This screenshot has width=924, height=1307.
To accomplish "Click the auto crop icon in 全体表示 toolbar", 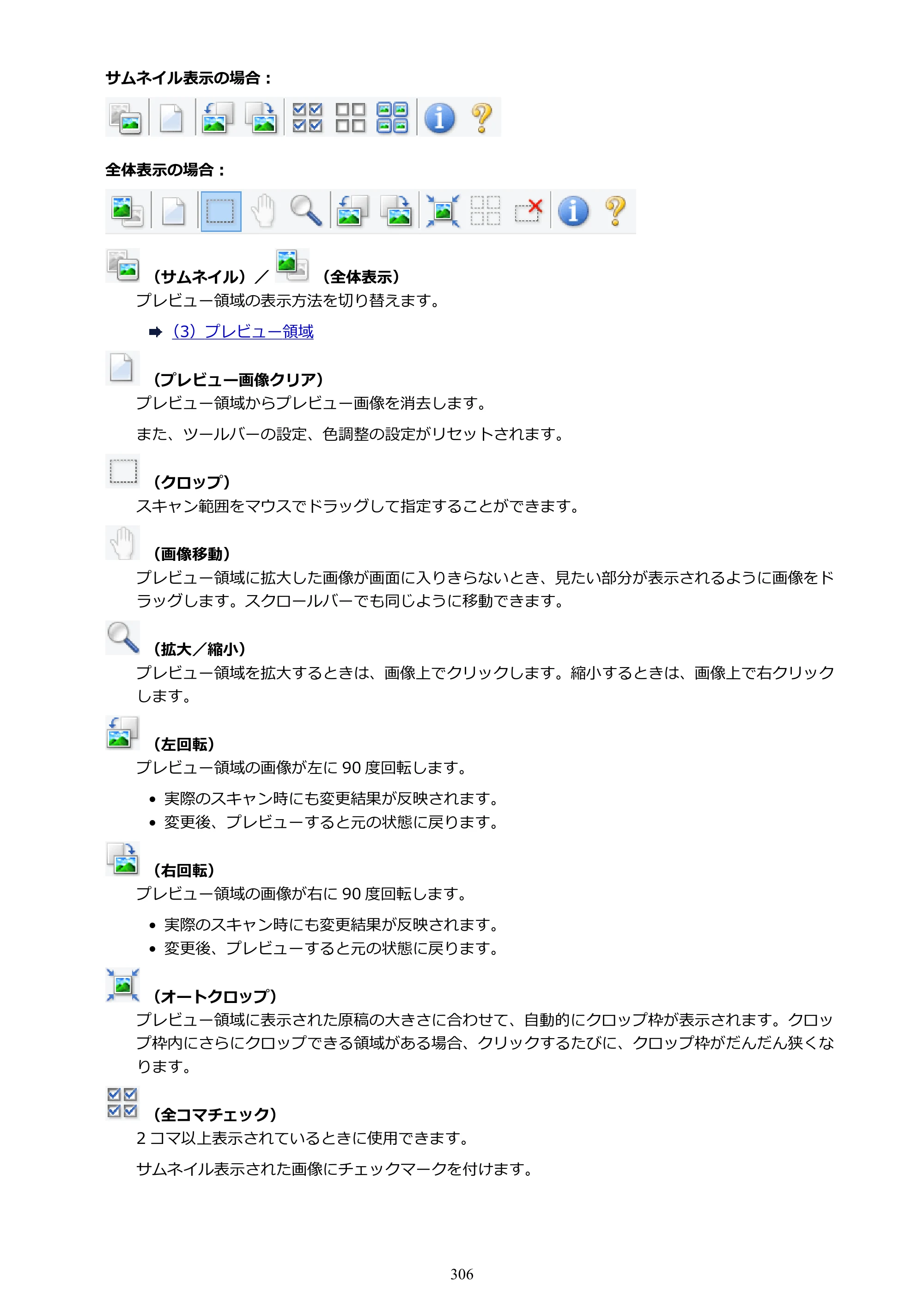I will point(442,211).
